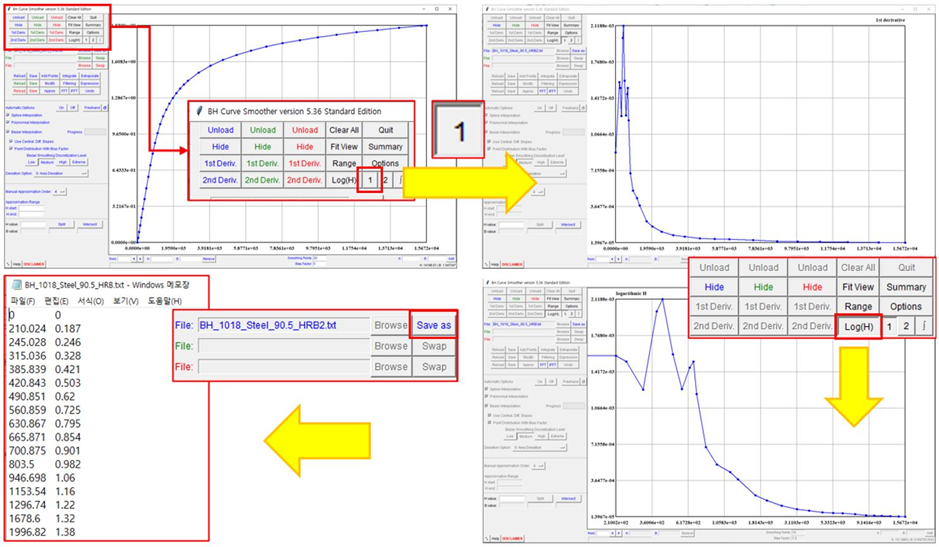The width and height of the screenshot is (939, 547).
Task: Click the Help button in the 1st derivative window
Action: click(x=495, y=264)
